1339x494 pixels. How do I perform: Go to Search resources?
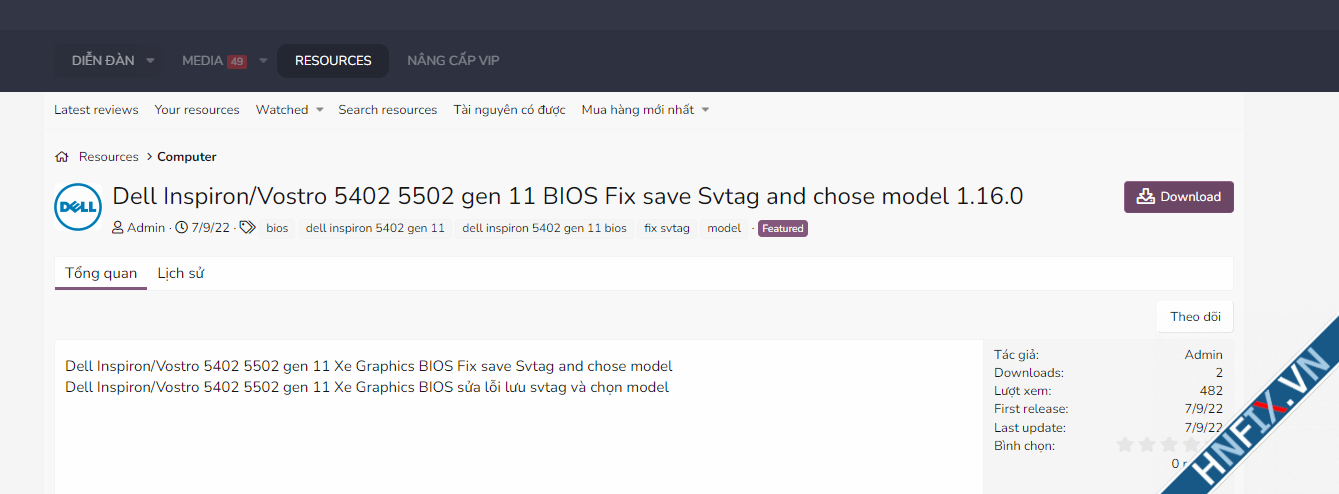(x=387, y=110)
